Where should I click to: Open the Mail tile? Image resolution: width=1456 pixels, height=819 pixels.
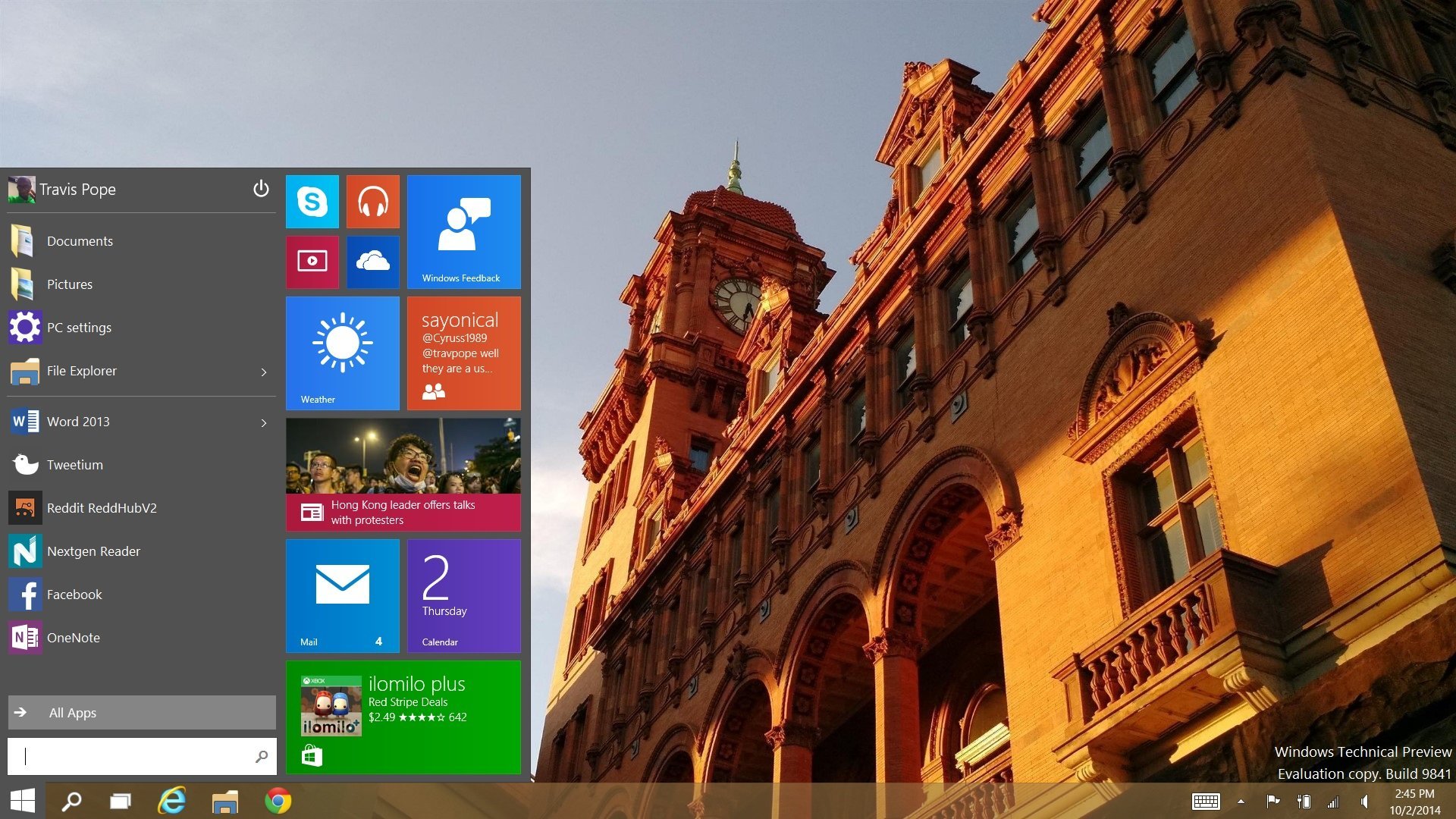point(342,596)
